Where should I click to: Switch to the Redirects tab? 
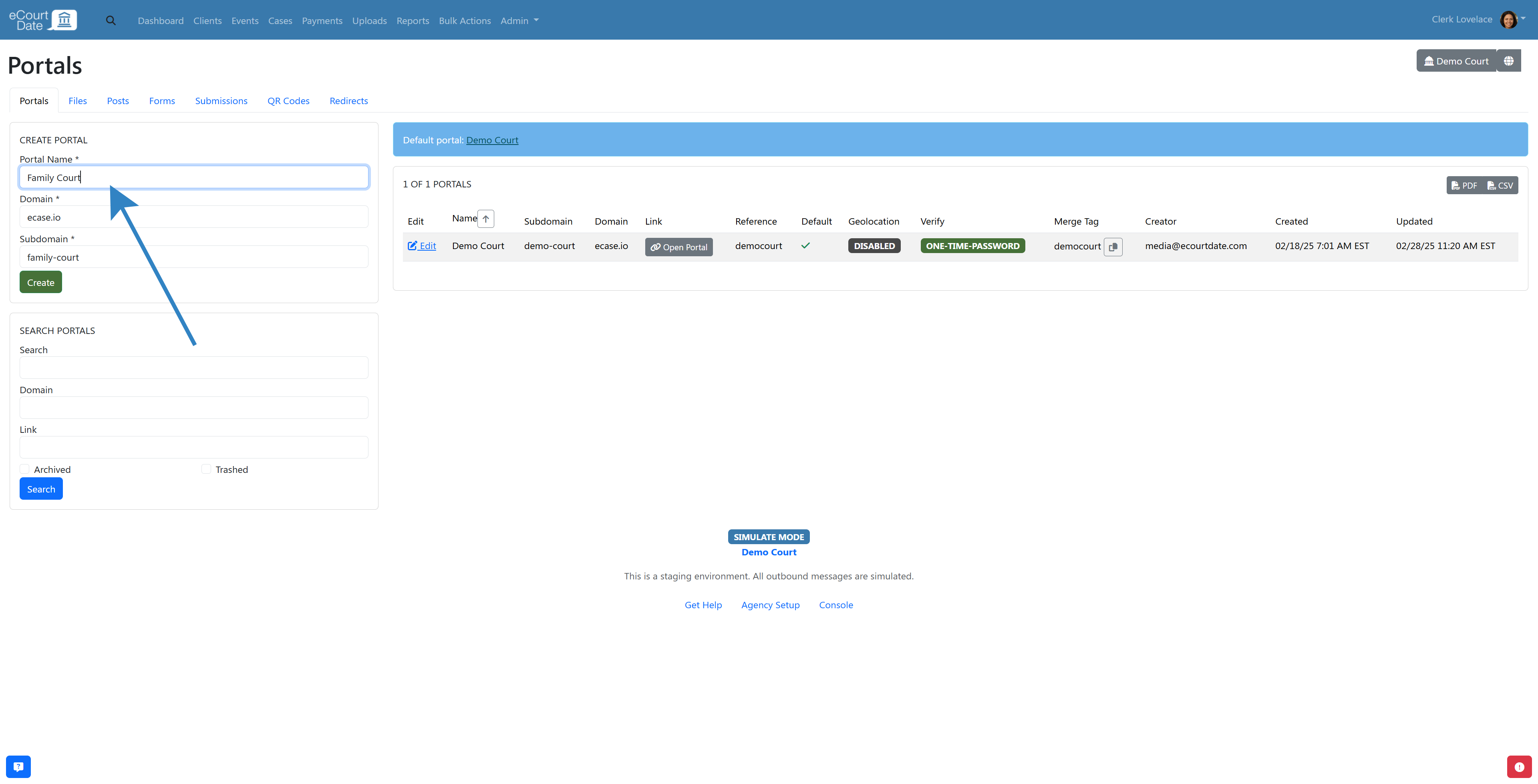pyautogui.click(x=349, y=101)
